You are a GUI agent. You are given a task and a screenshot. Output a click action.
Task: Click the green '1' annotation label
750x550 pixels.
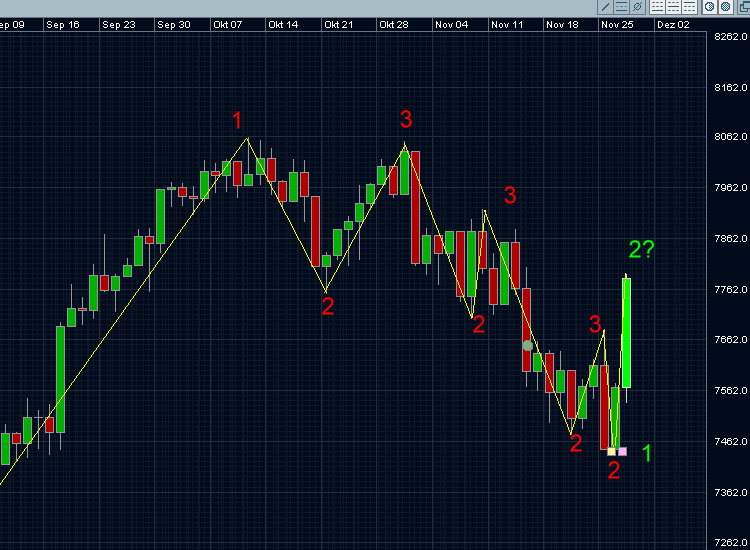click(647, 453)
